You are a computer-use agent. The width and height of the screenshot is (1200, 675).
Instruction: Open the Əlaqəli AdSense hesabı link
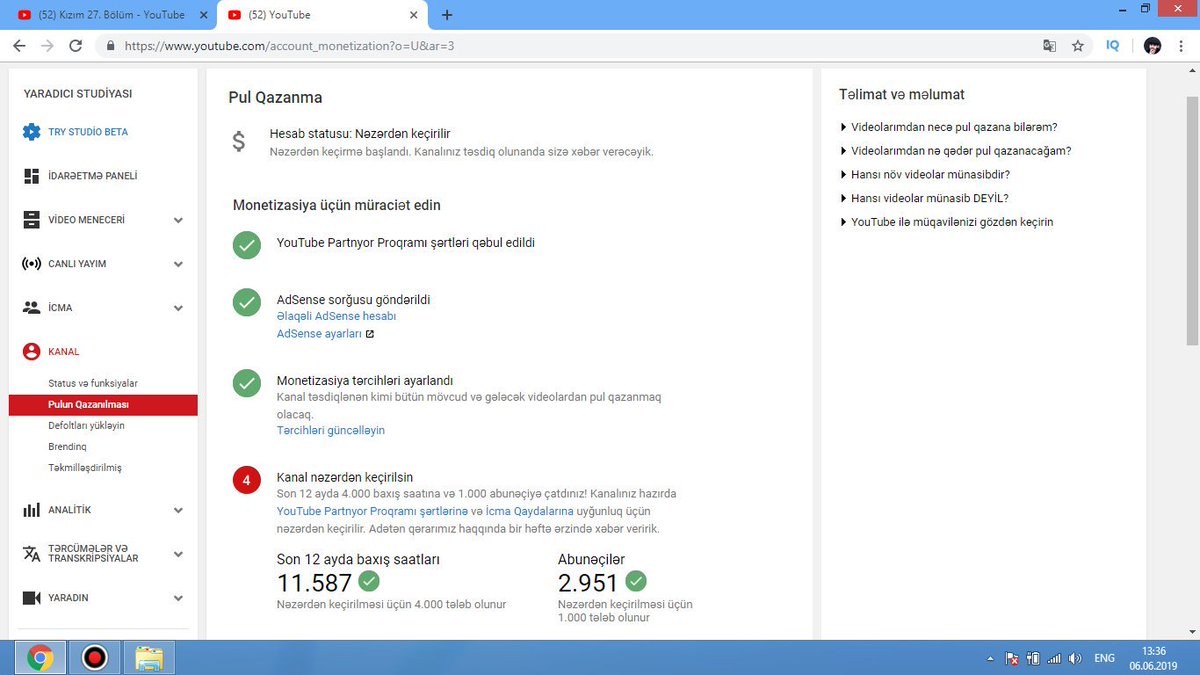[337, 316]
